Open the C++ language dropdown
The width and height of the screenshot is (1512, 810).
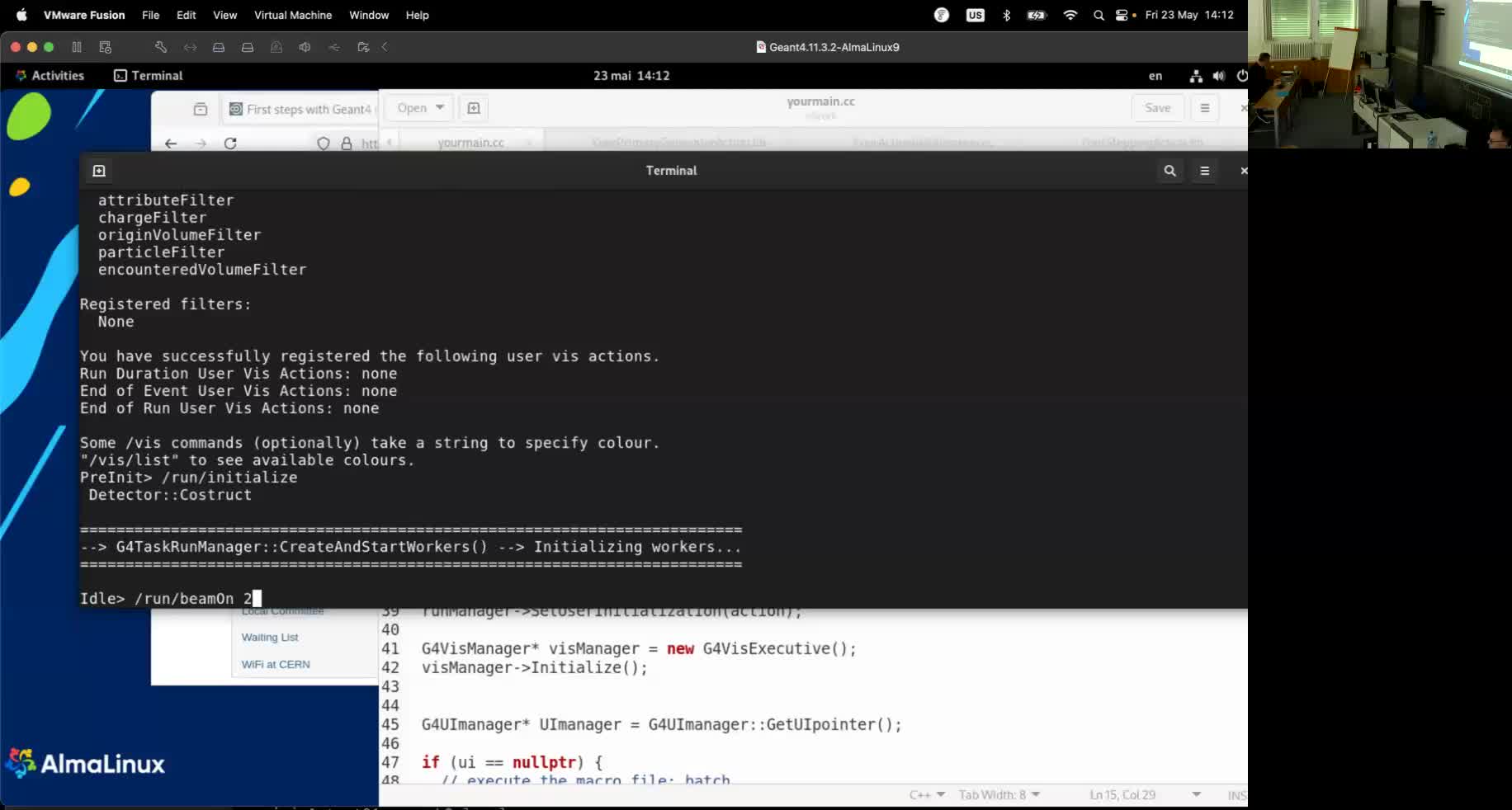click(926, 794)
